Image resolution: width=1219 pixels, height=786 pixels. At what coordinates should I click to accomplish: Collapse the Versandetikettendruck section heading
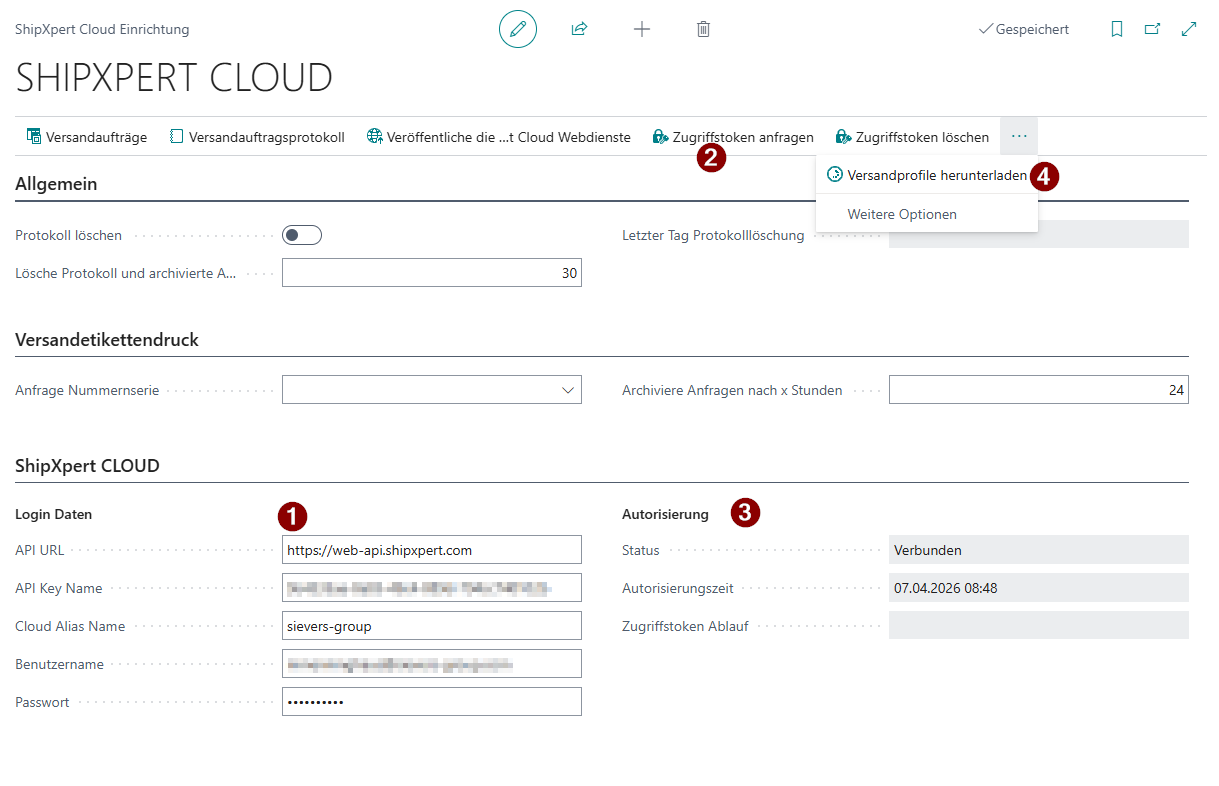coord(107,340)
